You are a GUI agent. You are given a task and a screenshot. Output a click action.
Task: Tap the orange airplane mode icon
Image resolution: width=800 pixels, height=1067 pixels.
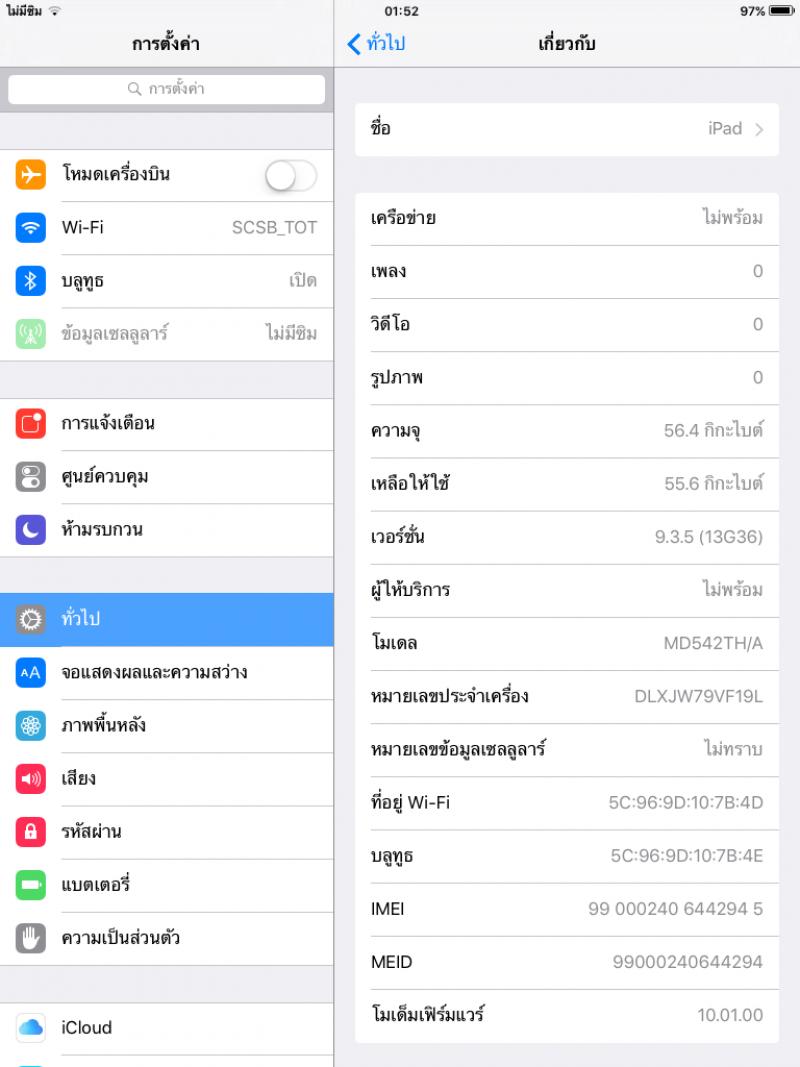[31, 174]
